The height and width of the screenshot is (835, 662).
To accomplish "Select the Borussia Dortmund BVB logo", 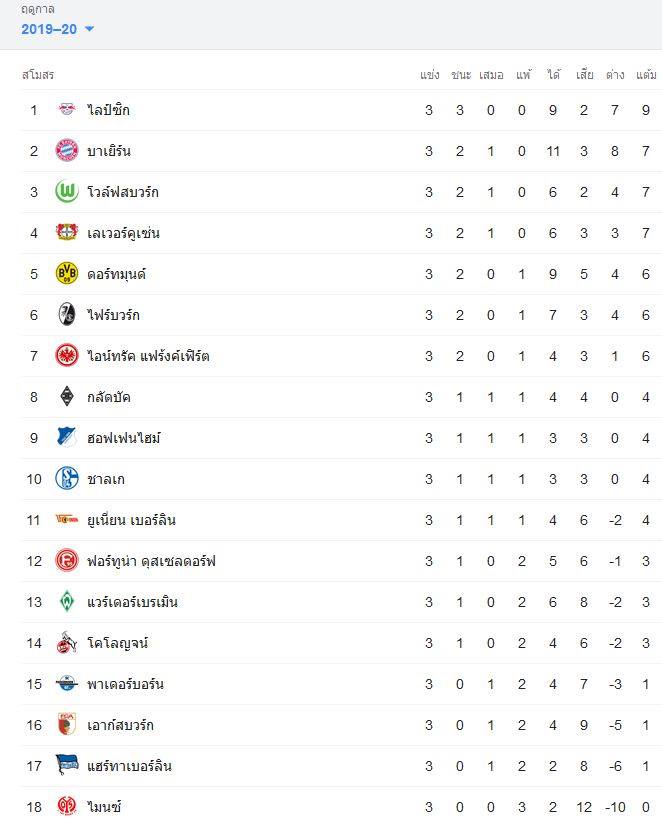I will point(67,273).
